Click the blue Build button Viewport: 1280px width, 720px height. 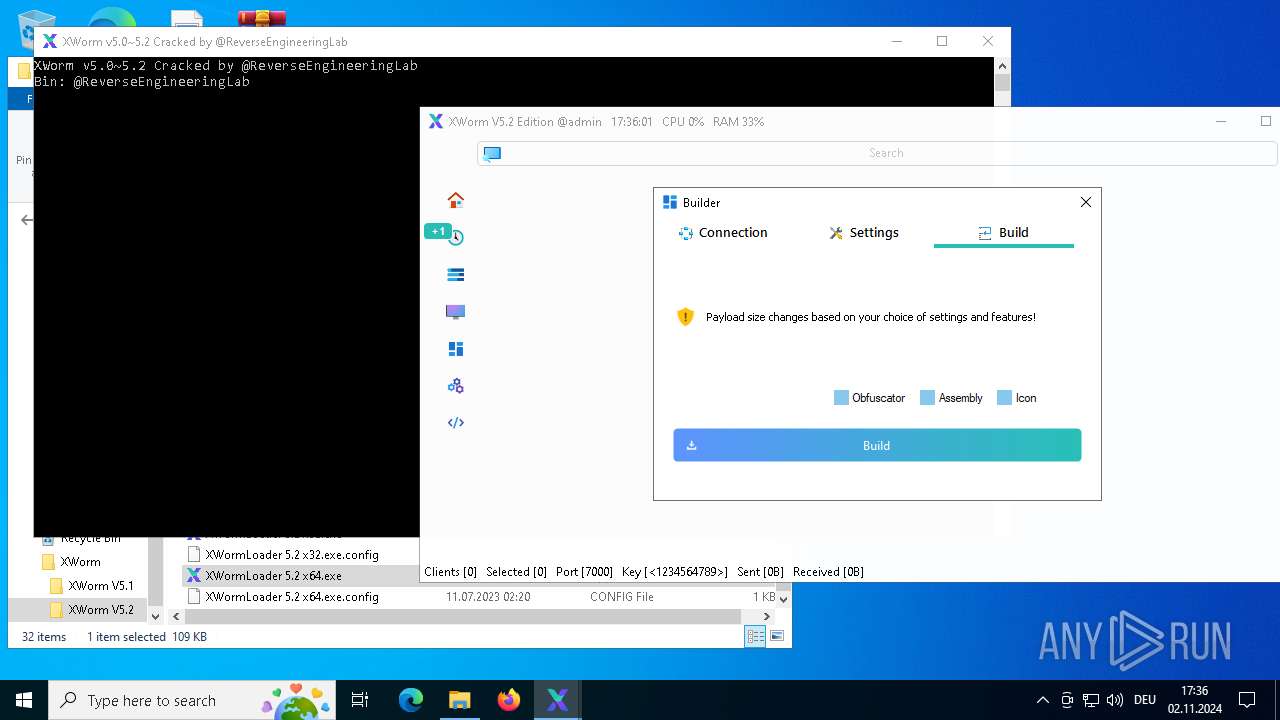click(877, 445)
